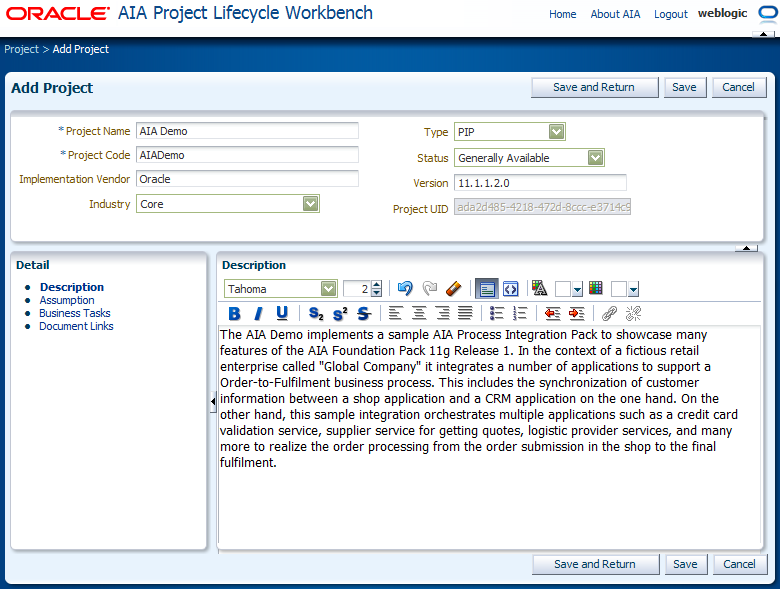Apply underline formatting
The height and width of the screenshot is (589, 780).
pos(282,313)
